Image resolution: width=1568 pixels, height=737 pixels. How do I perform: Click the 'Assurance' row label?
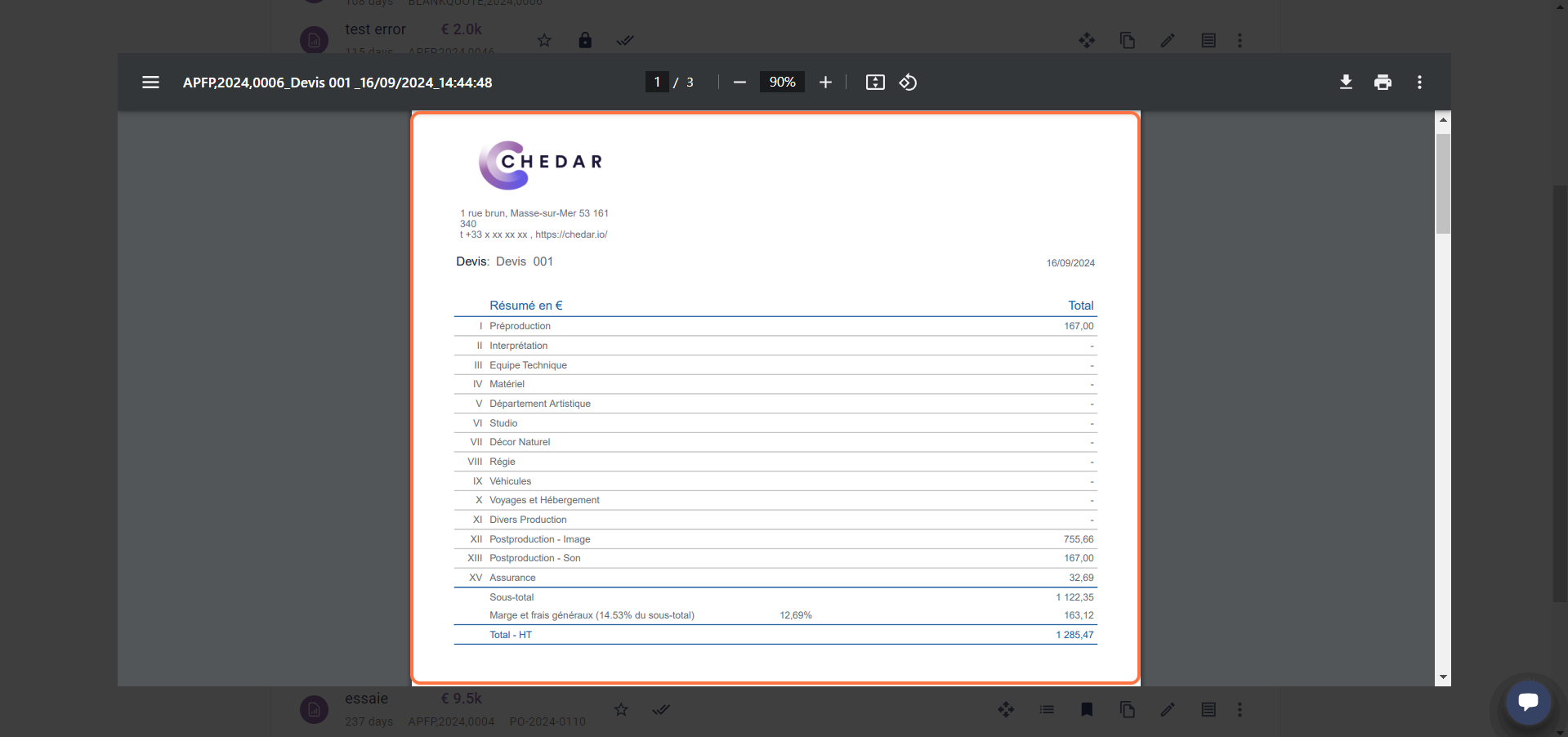click(512, 578)
